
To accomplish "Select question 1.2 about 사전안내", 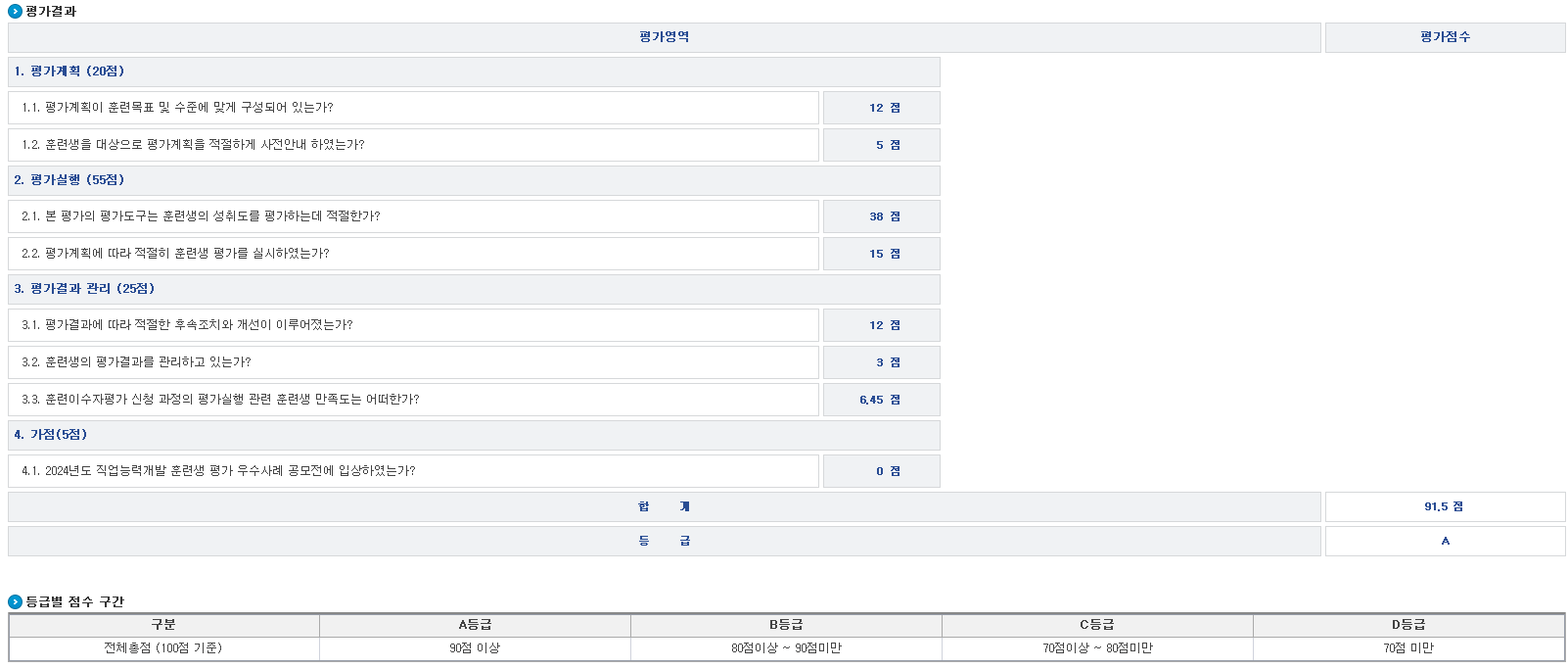I will (193, 145).
